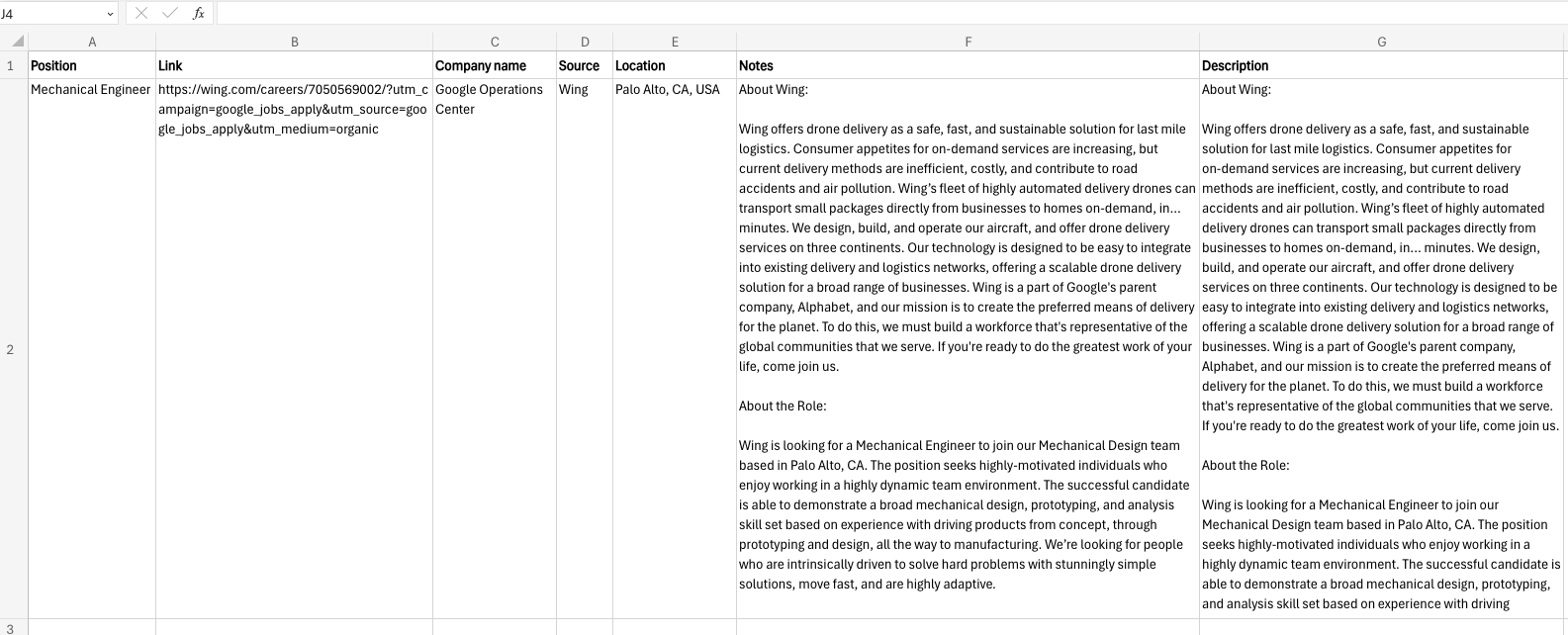Viewport: 1568px width, 635px height.
Task: Click the Enter checkmark icon in formula bar
Action: pyautogui.click(x=169, y=13)
